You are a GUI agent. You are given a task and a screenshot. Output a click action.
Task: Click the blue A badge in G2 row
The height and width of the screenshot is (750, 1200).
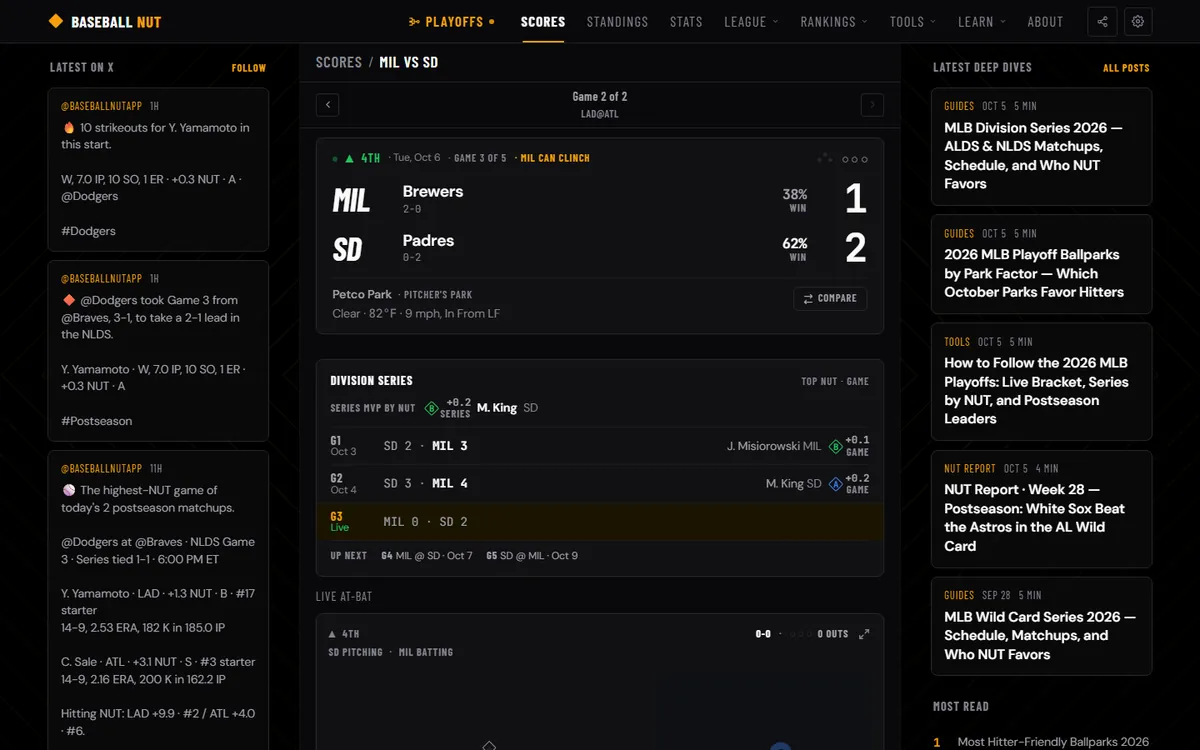836,484
